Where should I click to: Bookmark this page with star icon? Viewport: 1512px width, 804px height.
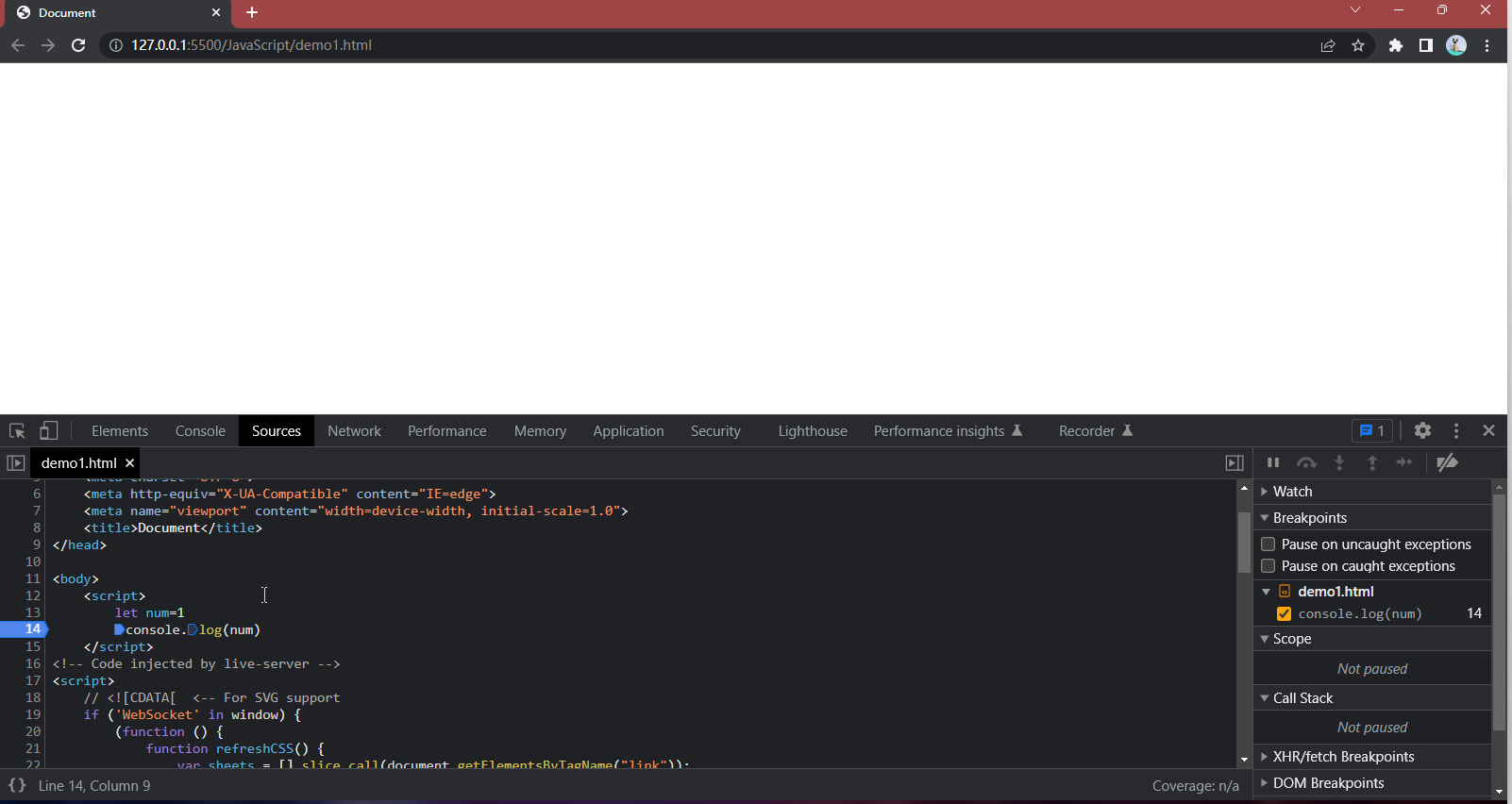1358,45
